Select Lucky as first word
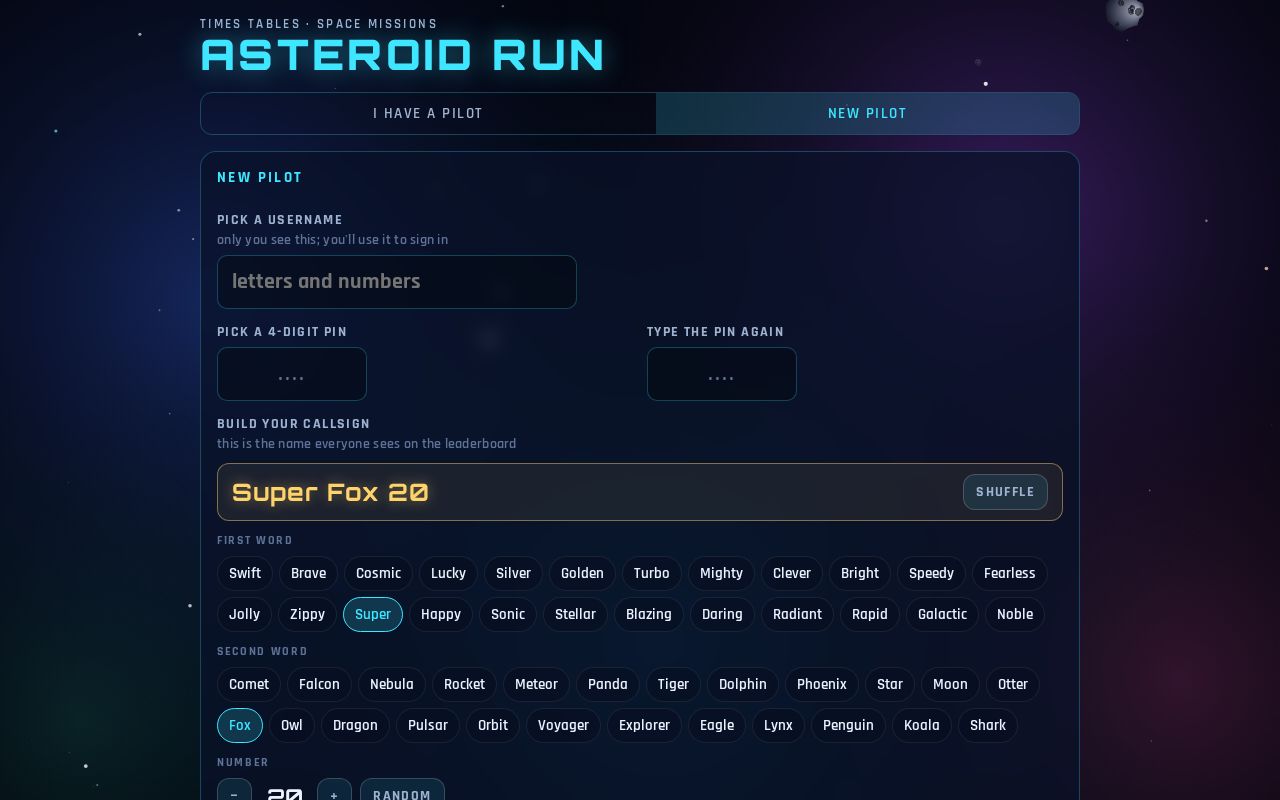Image resolution: width=1280 pixels, height=800 pixels. 448,573
